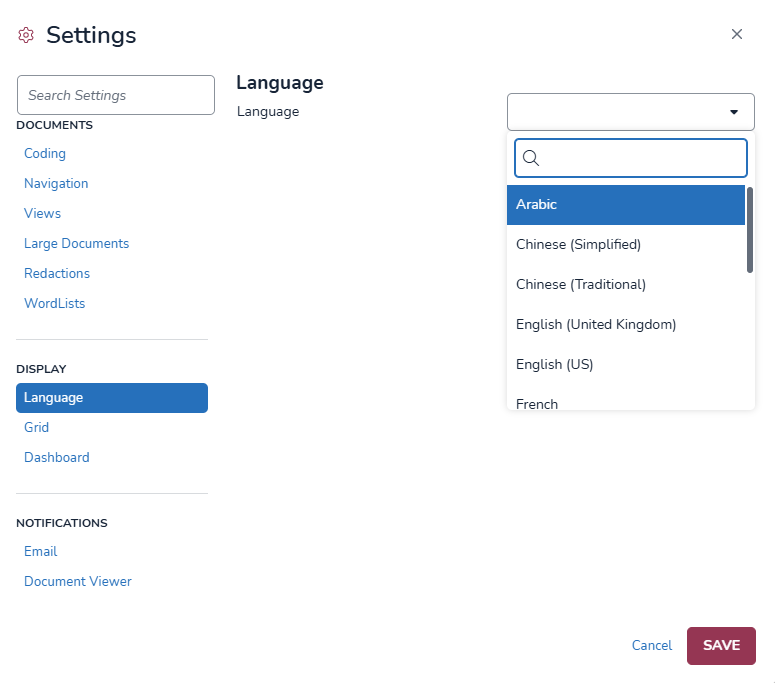Click the magnifier icon in dropdown search
This screenshot has height=683, width=775.
tap(531, 158)
